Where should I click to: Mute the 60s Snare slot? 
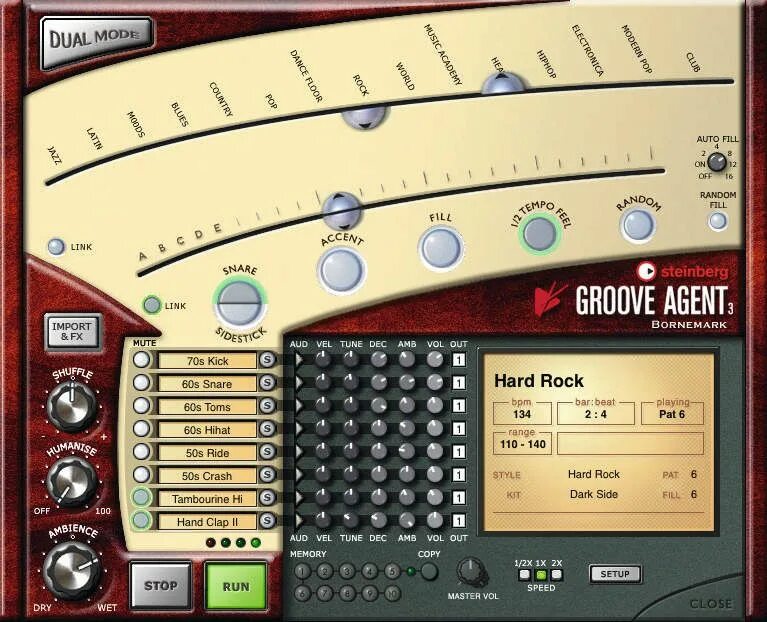tap(142, 383)
